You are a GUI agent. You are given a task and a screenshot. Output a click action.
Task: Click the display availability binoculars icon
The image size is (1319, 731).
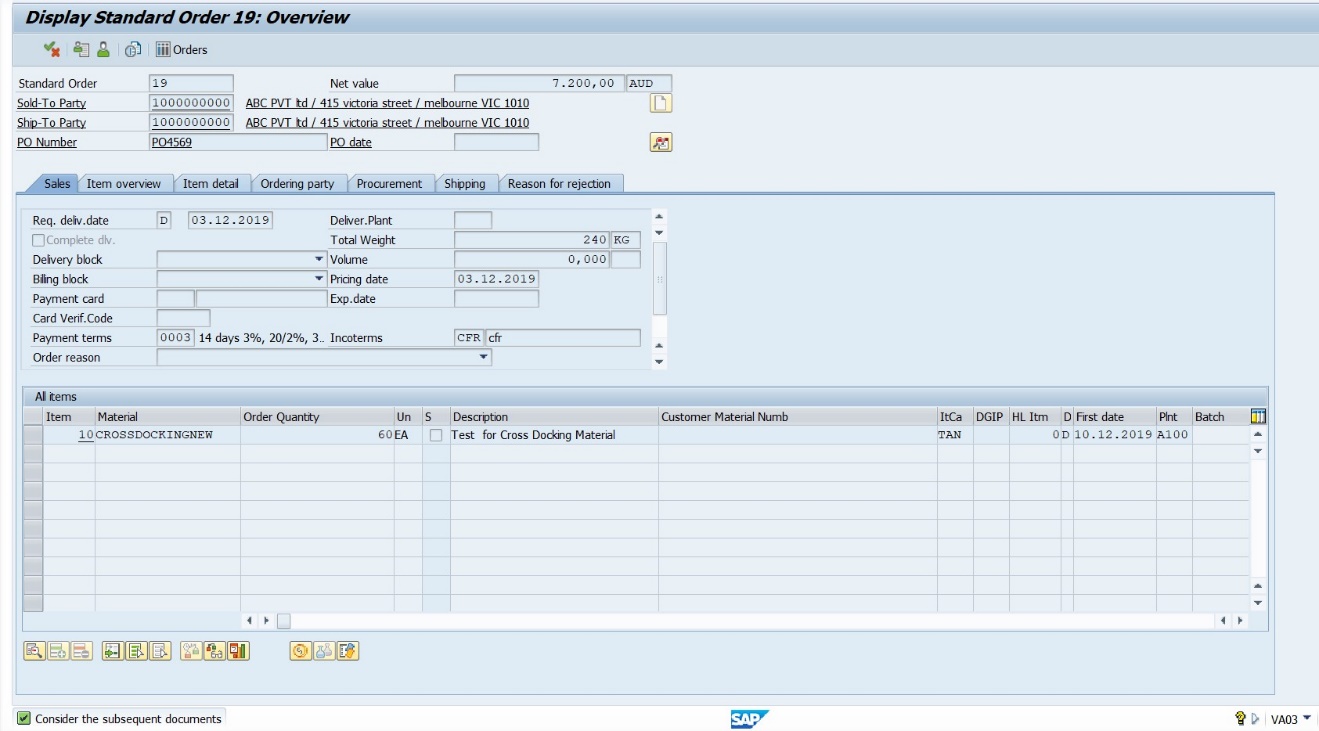[x=215, y=651]
